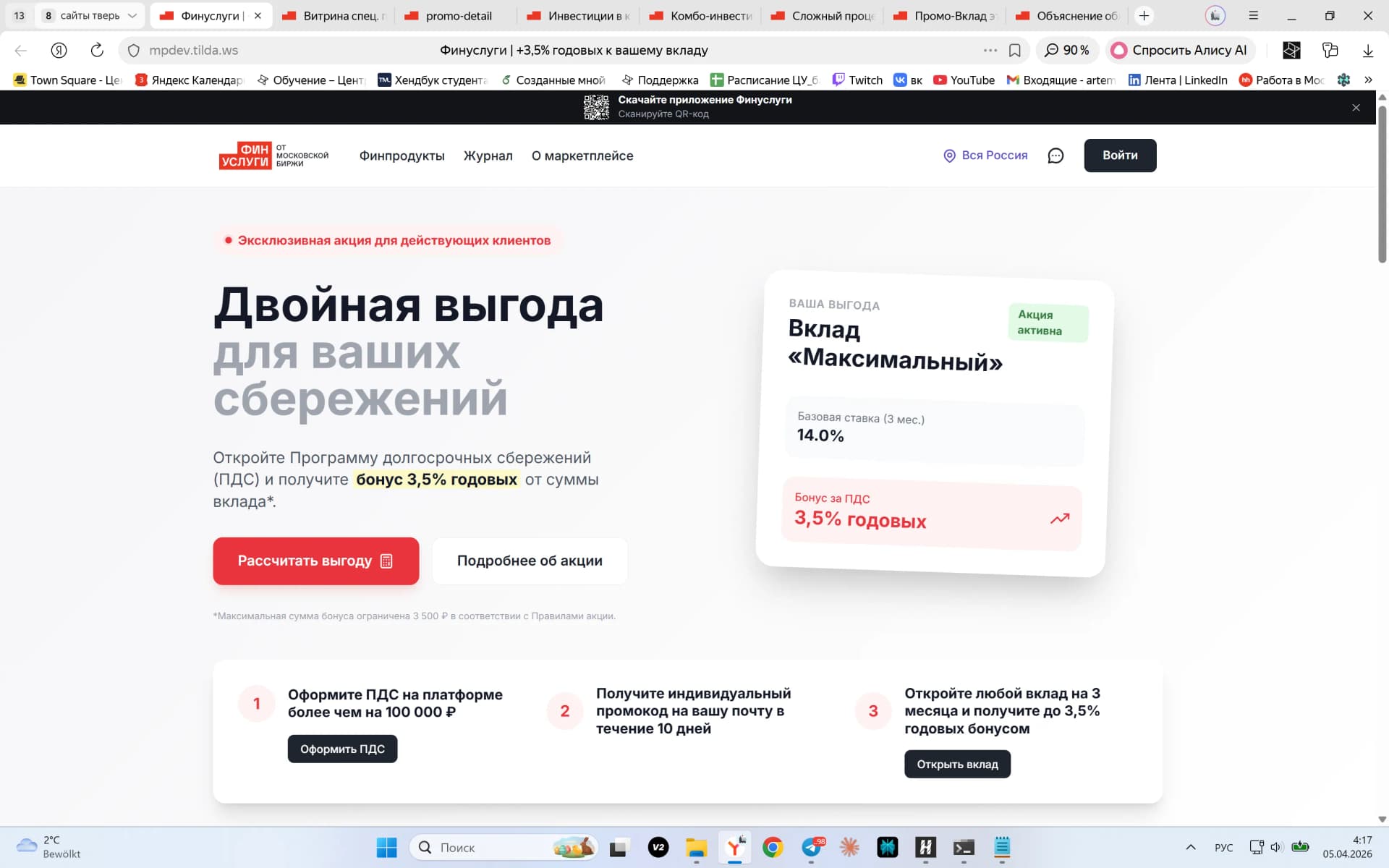Click page vertical scrollbar thumb
Screen dimensions: 1389x868
point(1382,184)
